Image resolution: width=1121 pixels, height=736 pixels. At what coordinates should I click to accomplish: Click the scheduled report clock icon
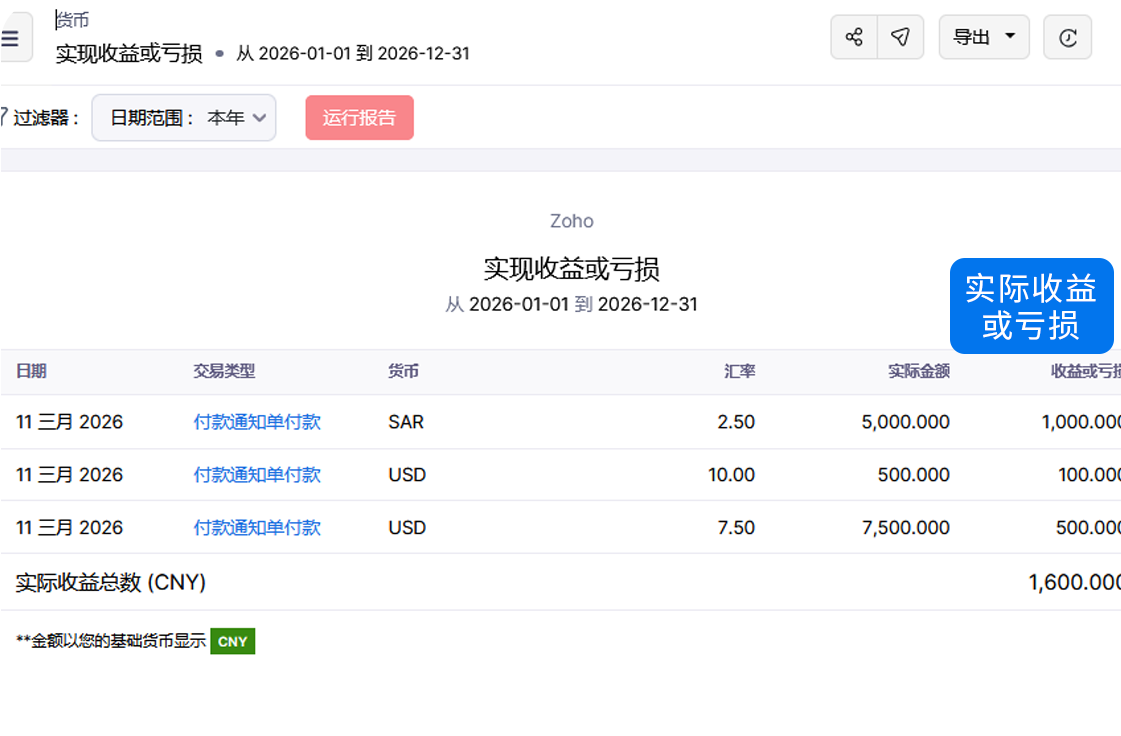[1067, 37]
